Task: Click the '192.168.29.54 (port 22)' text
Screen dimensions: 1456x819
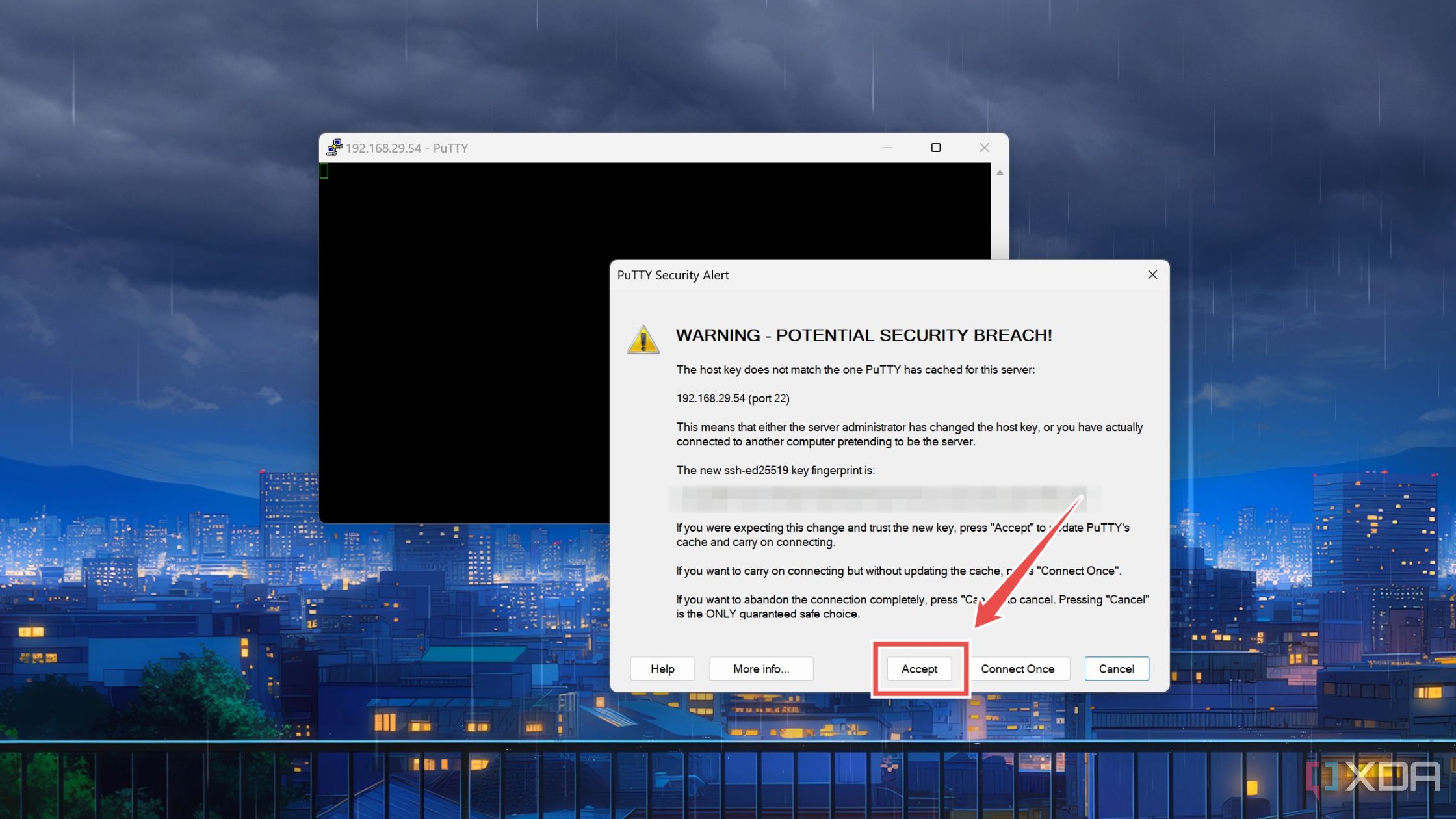Action: click(x=733, y=398)
